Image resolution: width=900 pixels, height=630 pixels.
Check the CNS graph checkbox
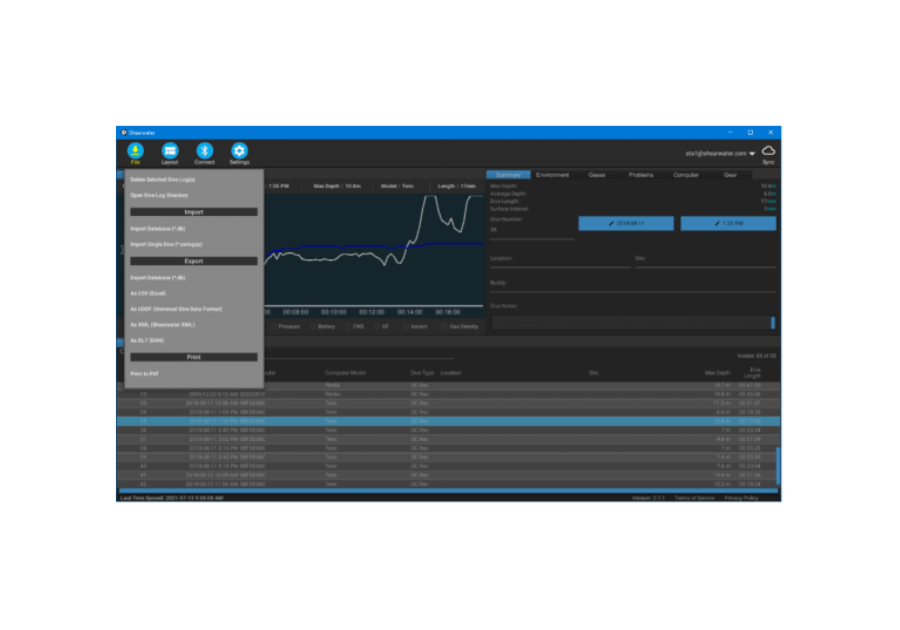pyautogui.click(x=347, y=326)
